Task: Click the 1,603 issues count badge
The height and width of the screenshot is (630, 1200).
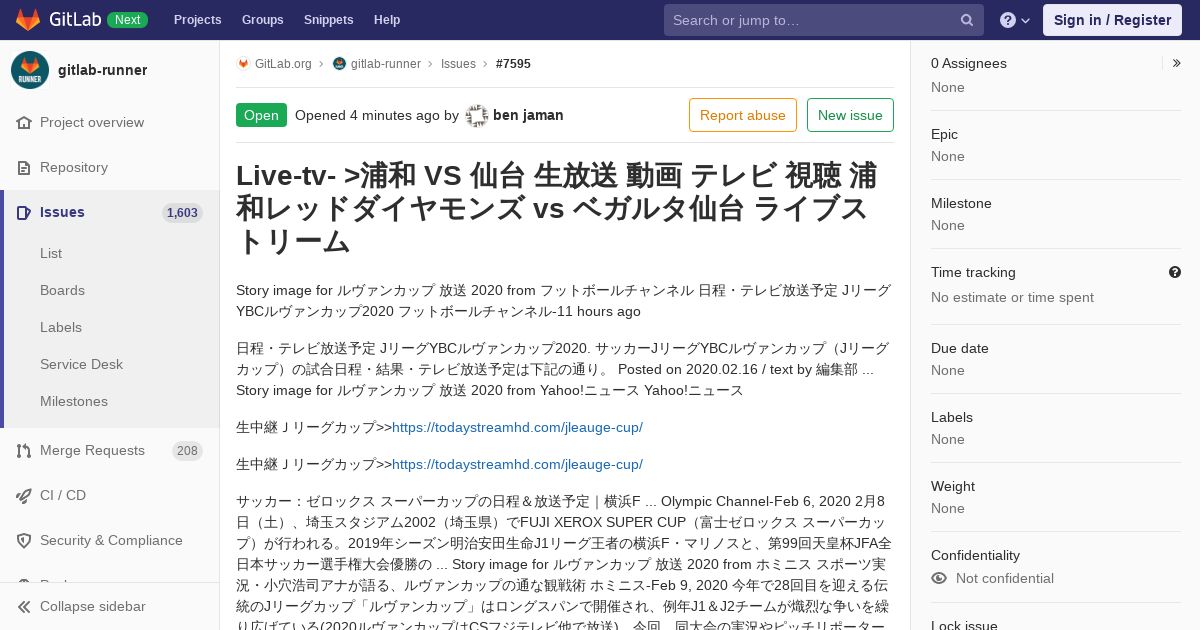Action: 182,213
